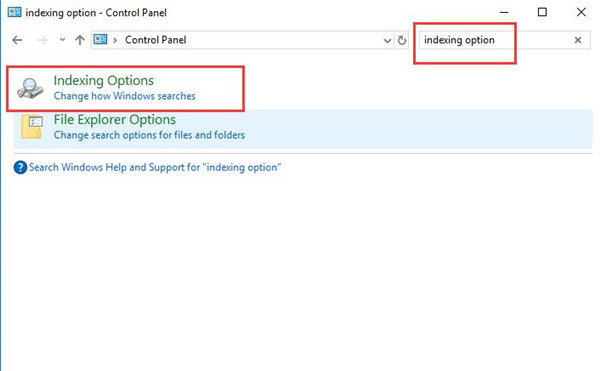Open the address bar history dropdown

point(387,40)
